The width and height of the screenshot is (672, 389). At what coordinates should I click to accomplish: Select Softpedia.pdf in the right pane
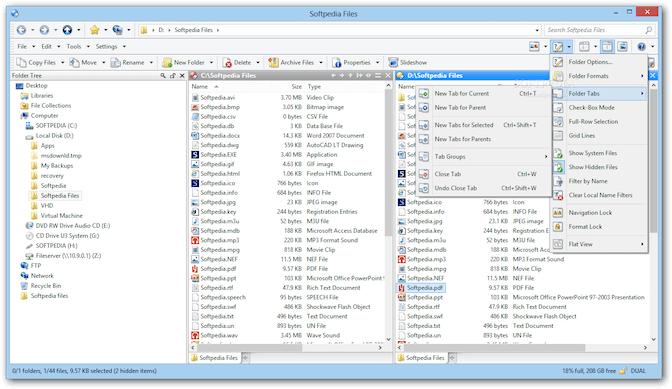[420, 288]
